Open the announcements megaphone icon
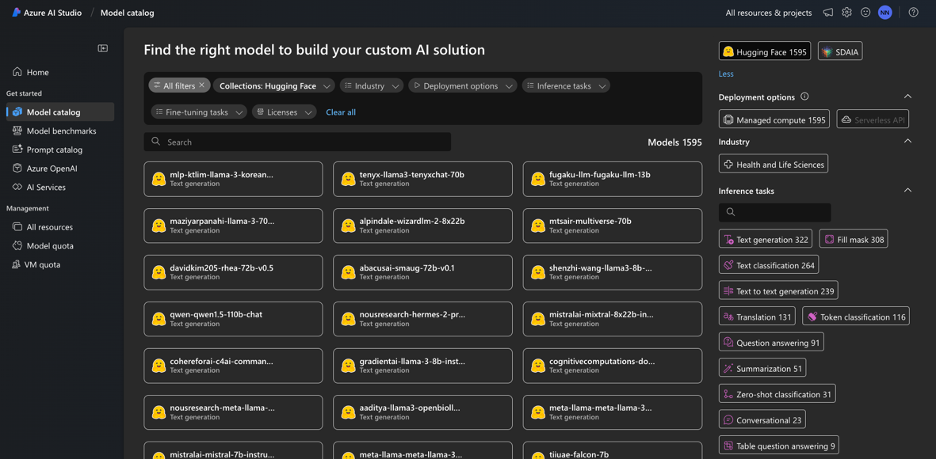936x460 pixels. [827, 13]
